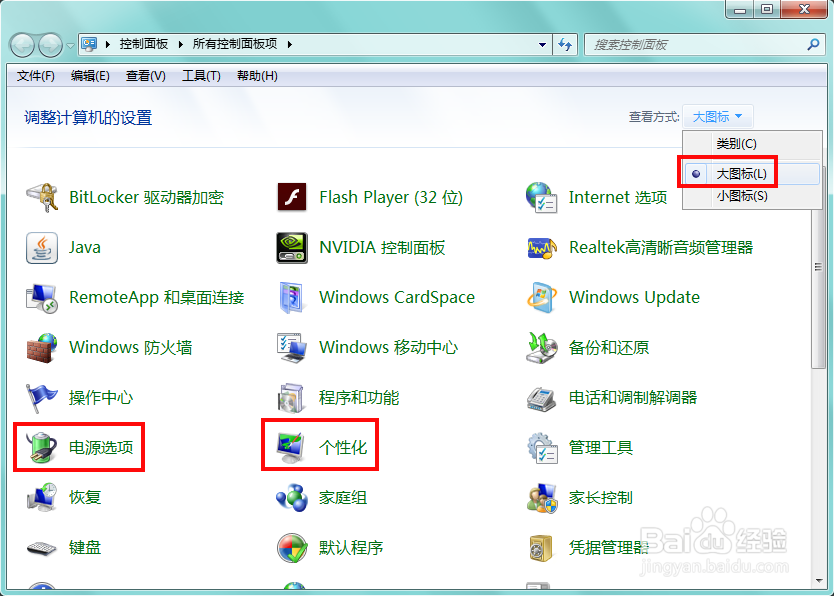Image resolution: width=834 pixels, height=596 pixels.
Task: Open 恢复 icon
Action: tap(42, 498)
